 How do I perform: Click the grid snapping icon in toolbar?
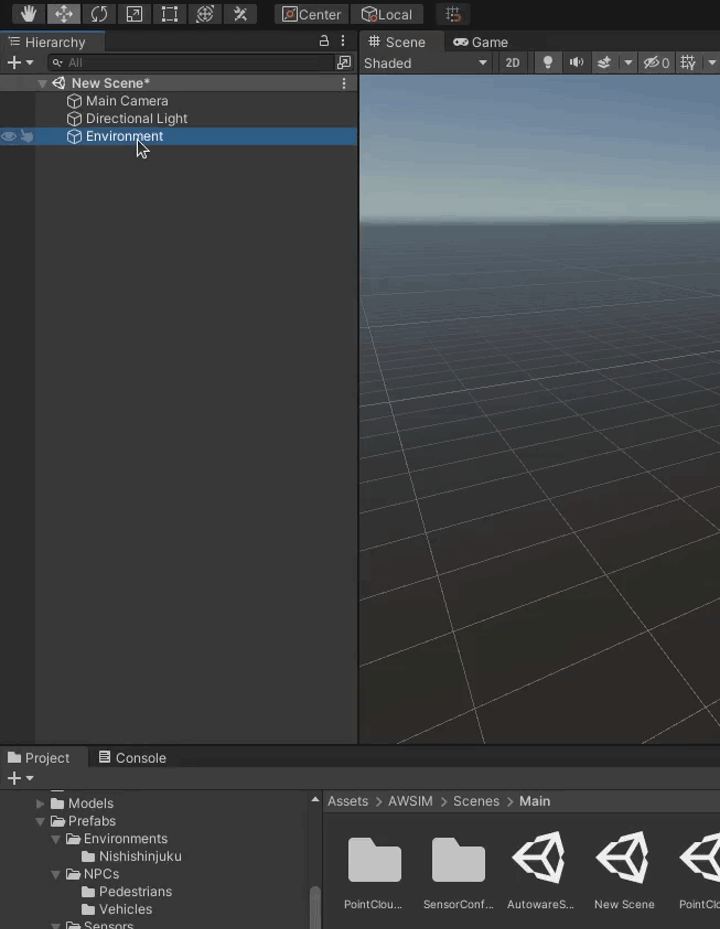[453, 14]
